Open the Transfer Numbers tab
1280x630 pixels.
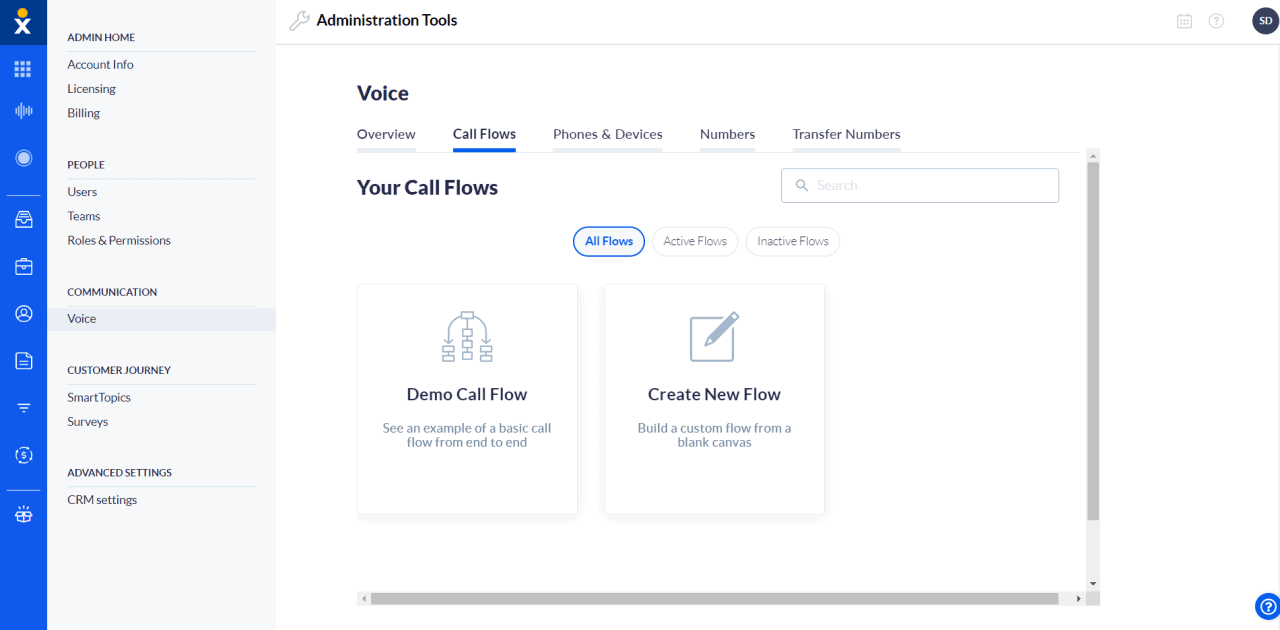point(846,134)
